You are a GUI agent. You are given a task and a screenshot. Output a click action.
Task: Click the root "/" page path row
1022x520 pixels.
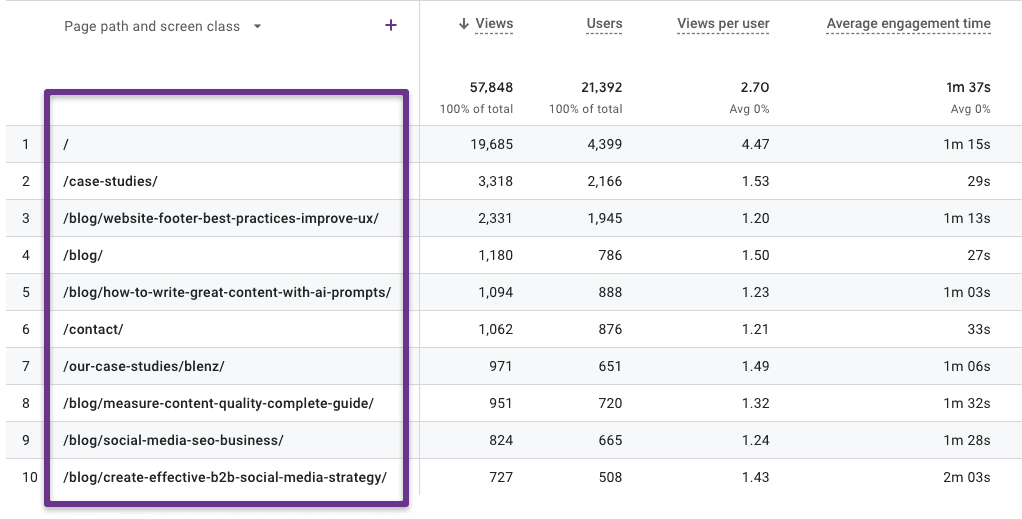[66, 144]
